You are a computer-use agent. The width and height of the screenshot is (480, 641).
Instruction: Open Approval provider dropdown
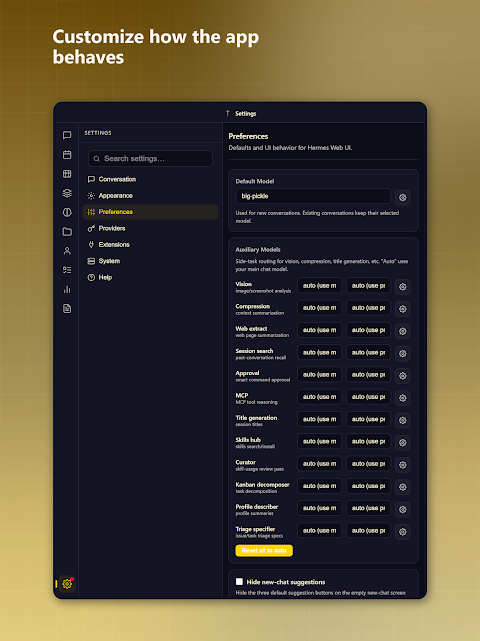coord(368,374)
